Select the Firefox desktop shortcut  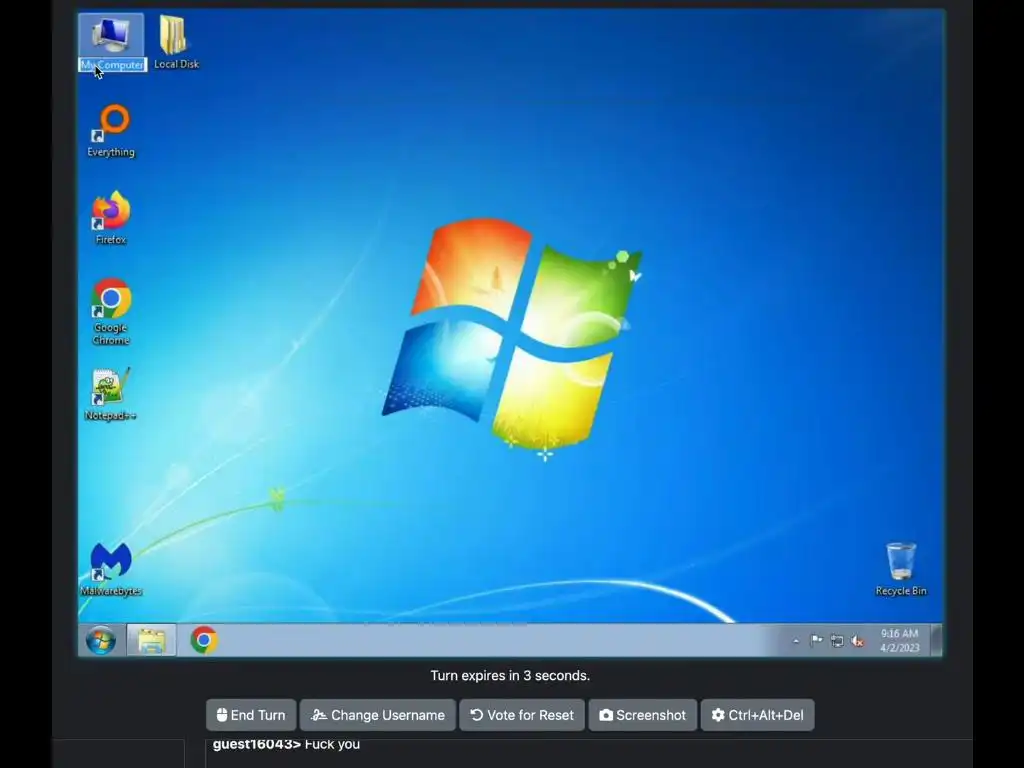point(111,218)
